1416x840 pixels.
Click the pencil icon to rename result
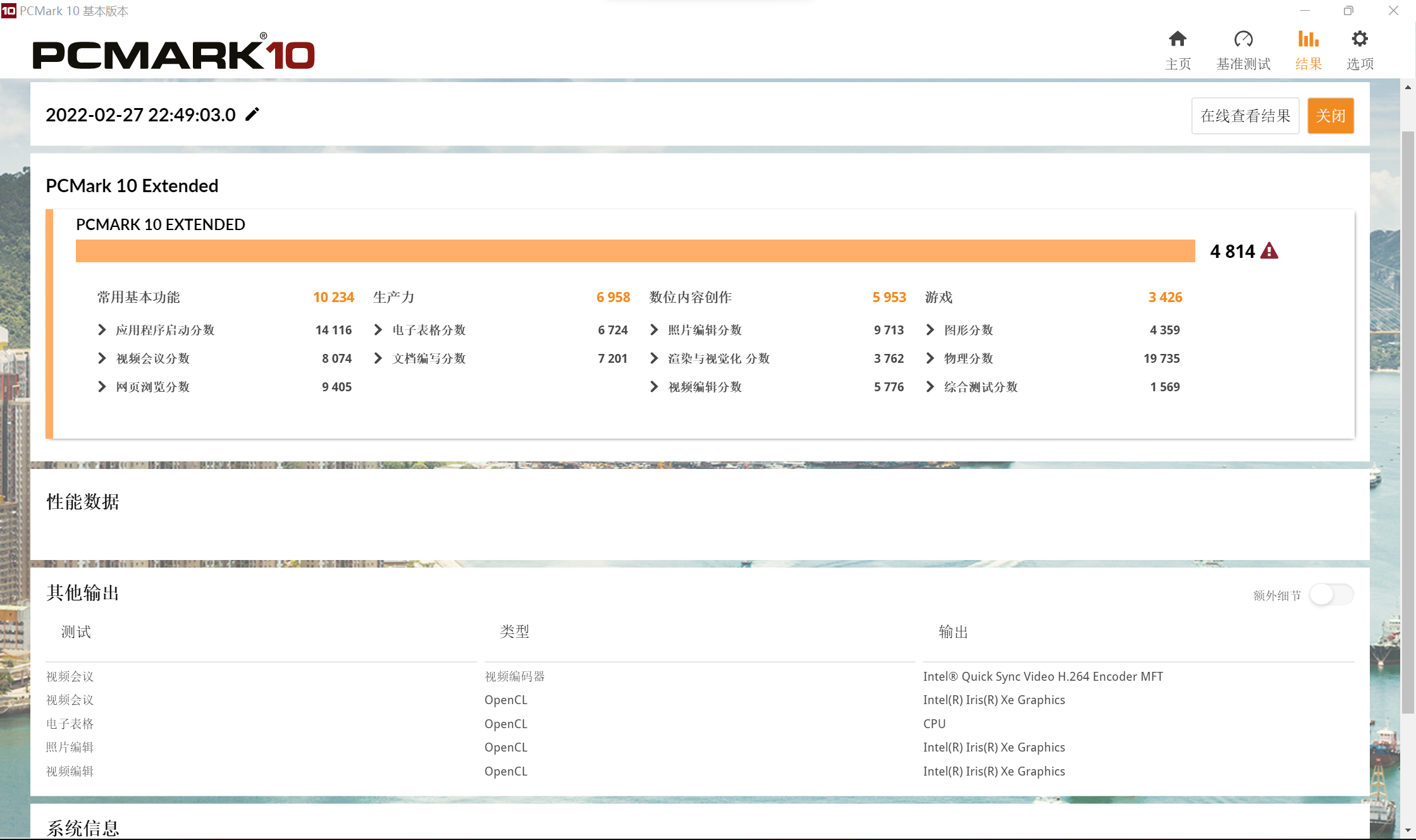[x=252, y=114]
